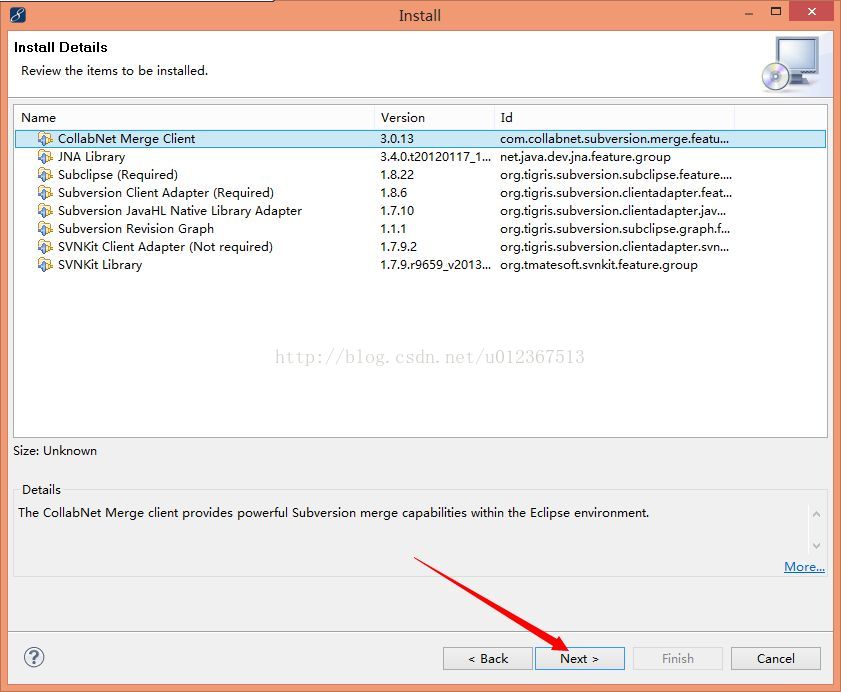
Task: Click the JNA Library feature icon
Action: [x=45, y=157]
